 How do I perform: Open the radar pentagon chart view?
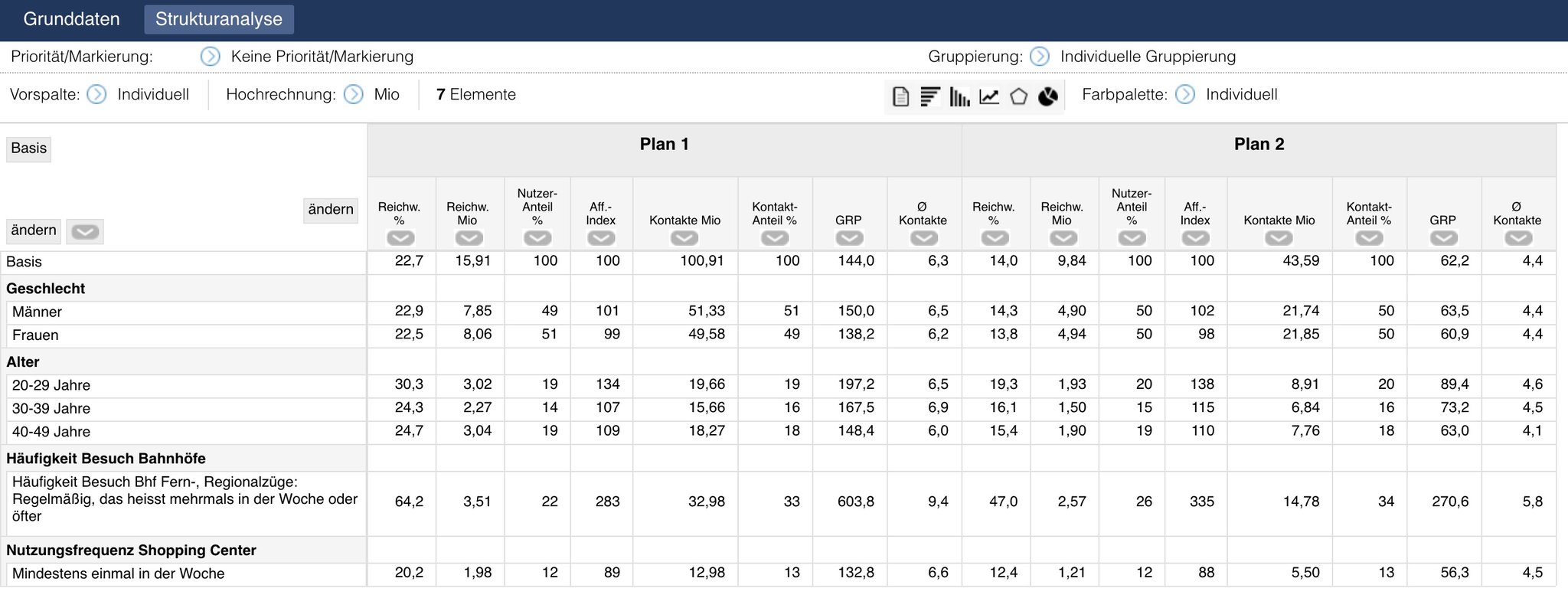pos(1018,96)
